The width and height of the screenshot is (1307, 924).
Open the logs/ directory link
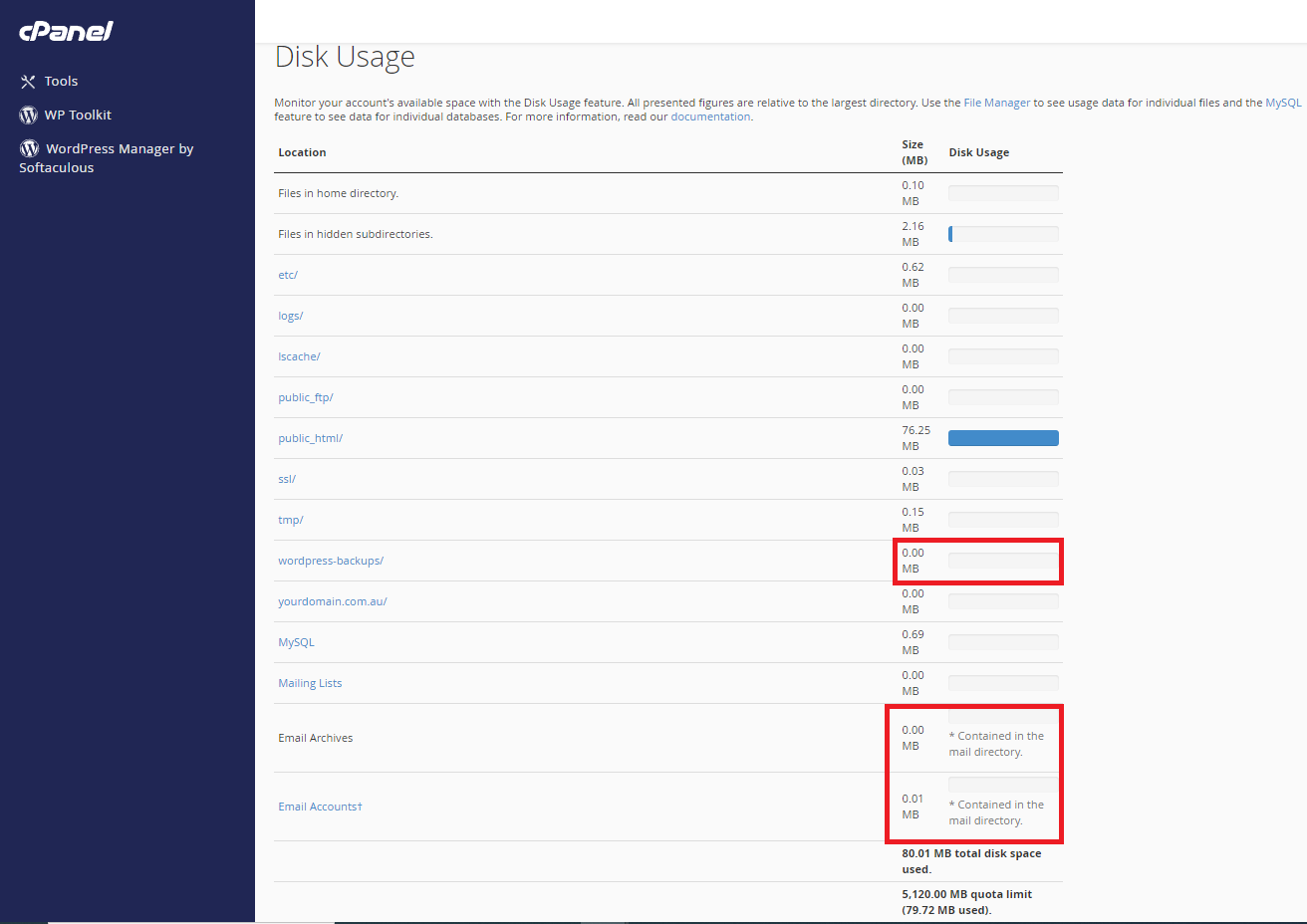click(x=291, y=316)
